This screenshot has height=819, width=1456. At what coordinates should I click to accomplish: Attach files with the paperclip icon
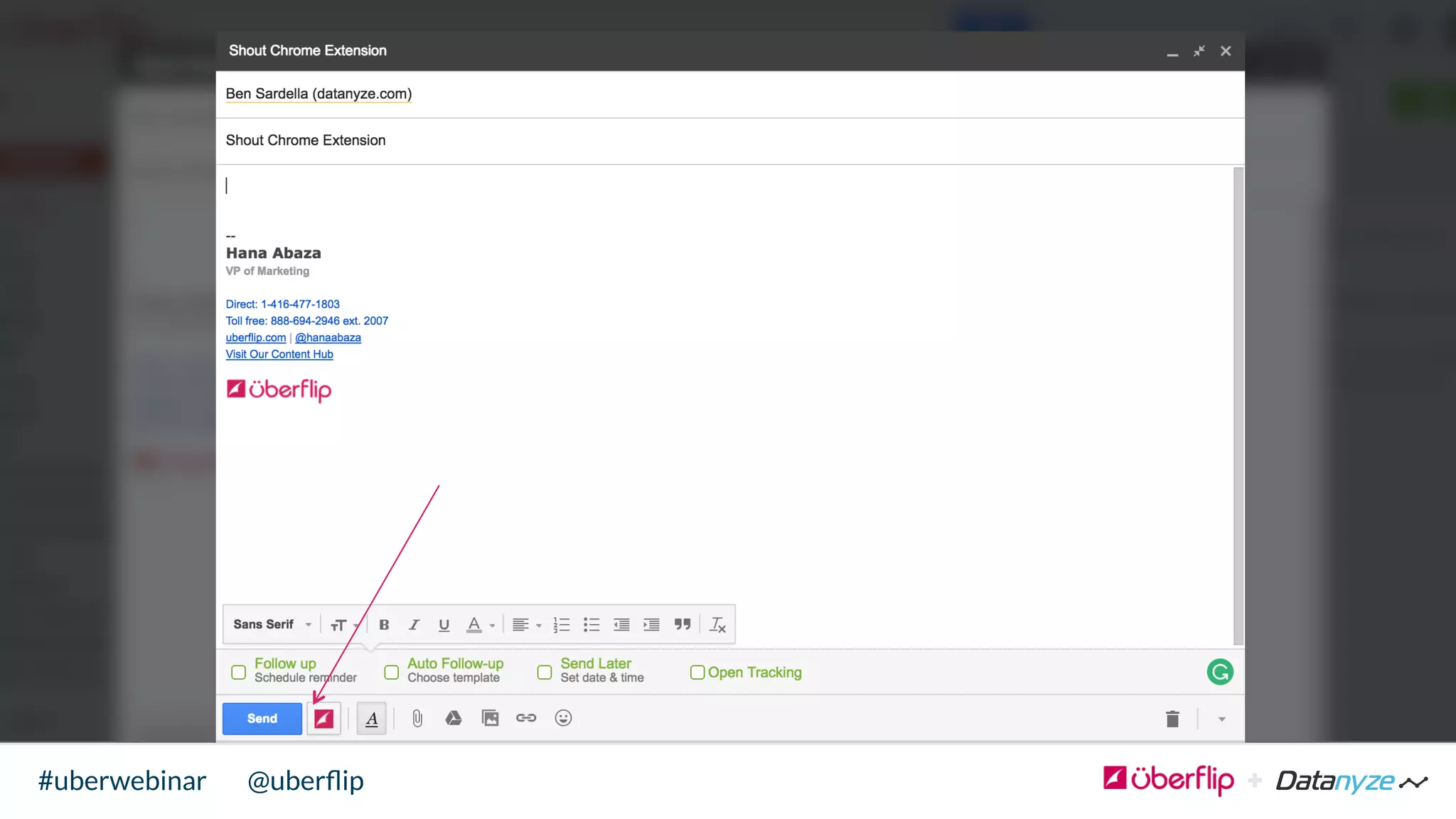(417, 718)
